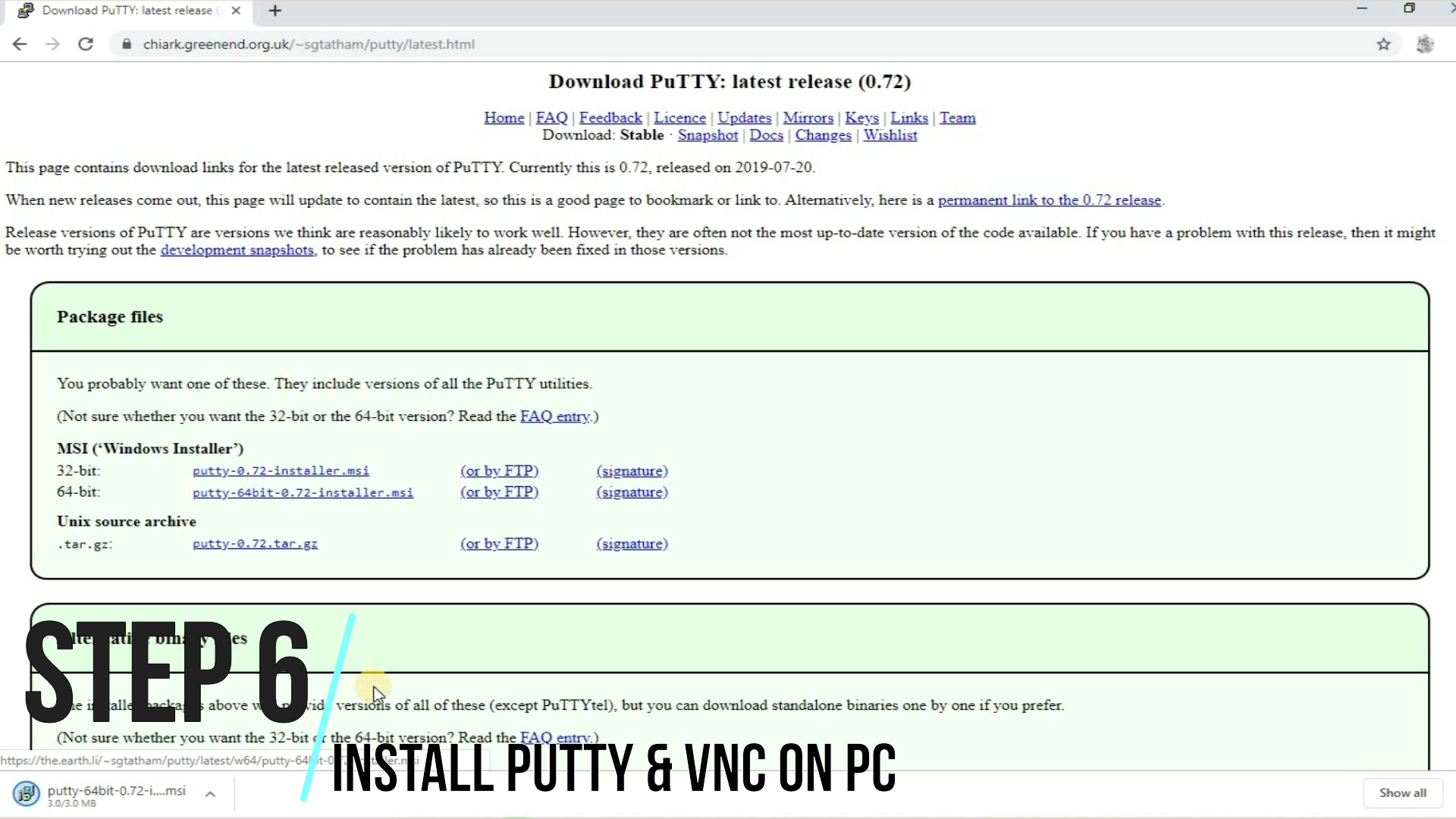Open a new browser tab
The width and height of the screenshot is (1456, 819).
[275, 11]
